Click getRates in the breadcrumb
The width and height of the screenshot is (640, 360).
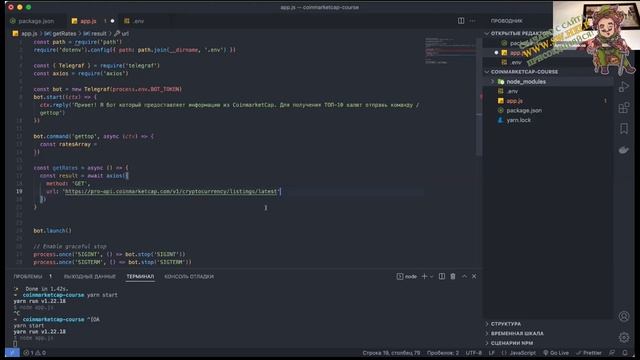64,33
